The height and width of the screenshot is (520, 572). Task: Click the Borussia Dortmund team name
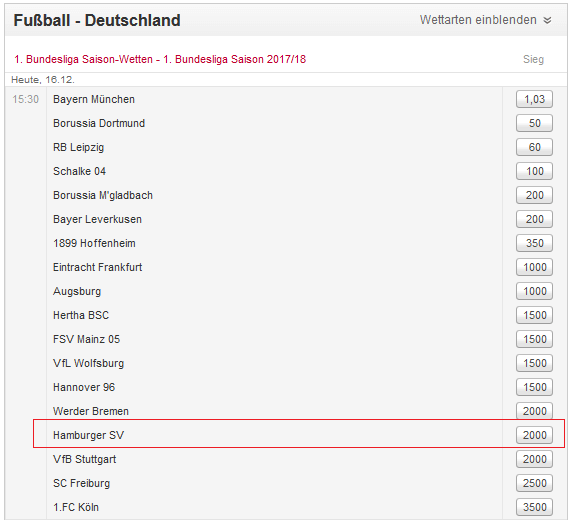point(99,123)
